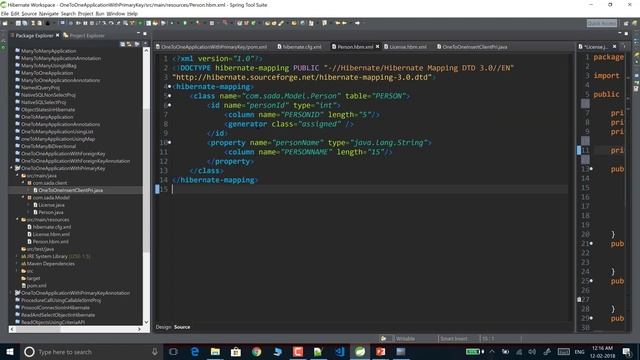Maximize the Package Explorer panel
This screenshot has width=640, height=360.
[145, 33]
